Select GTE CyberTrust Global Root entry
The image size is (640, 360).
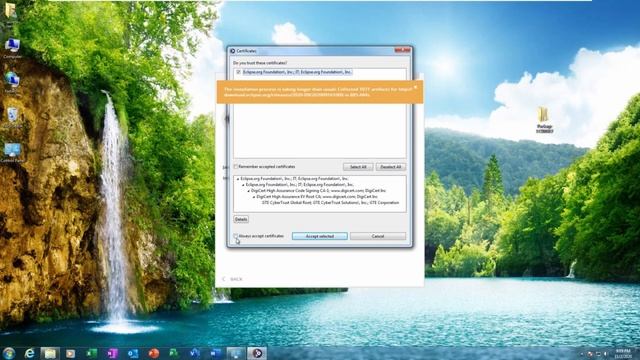(x=330, y=203)
